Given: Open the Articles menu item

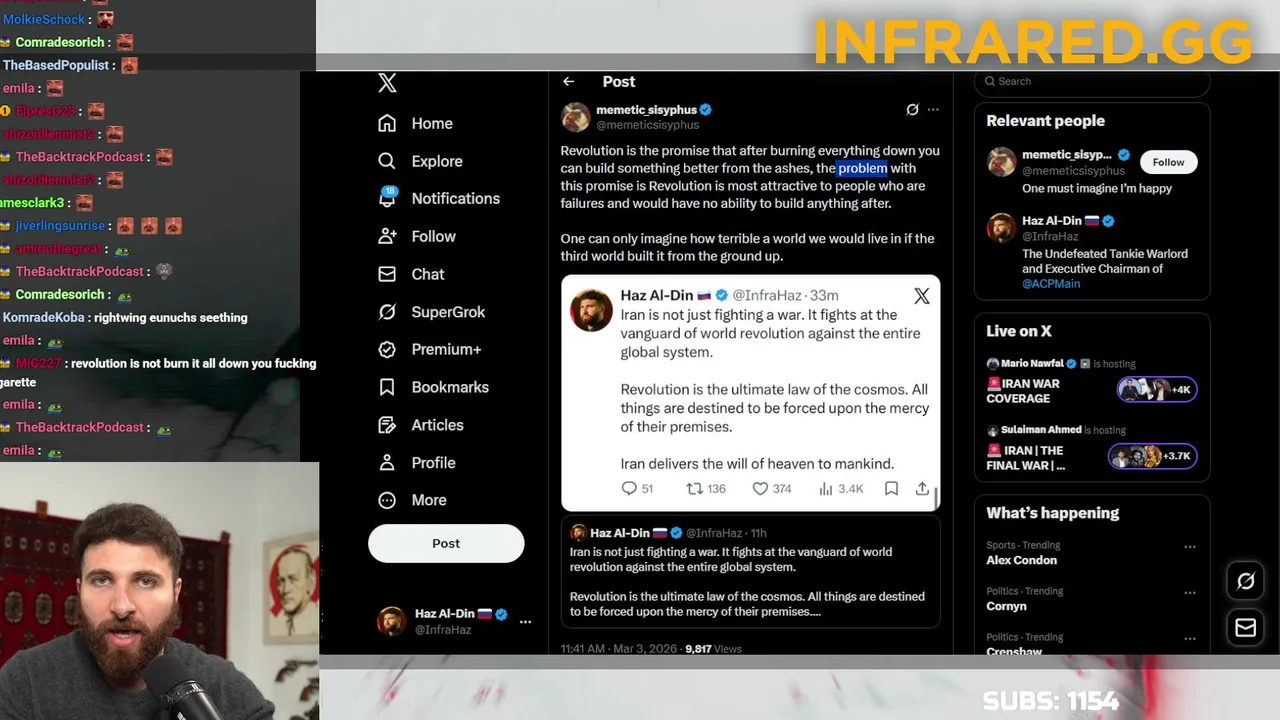Looking at the screenshot, I should pos(438,425).
